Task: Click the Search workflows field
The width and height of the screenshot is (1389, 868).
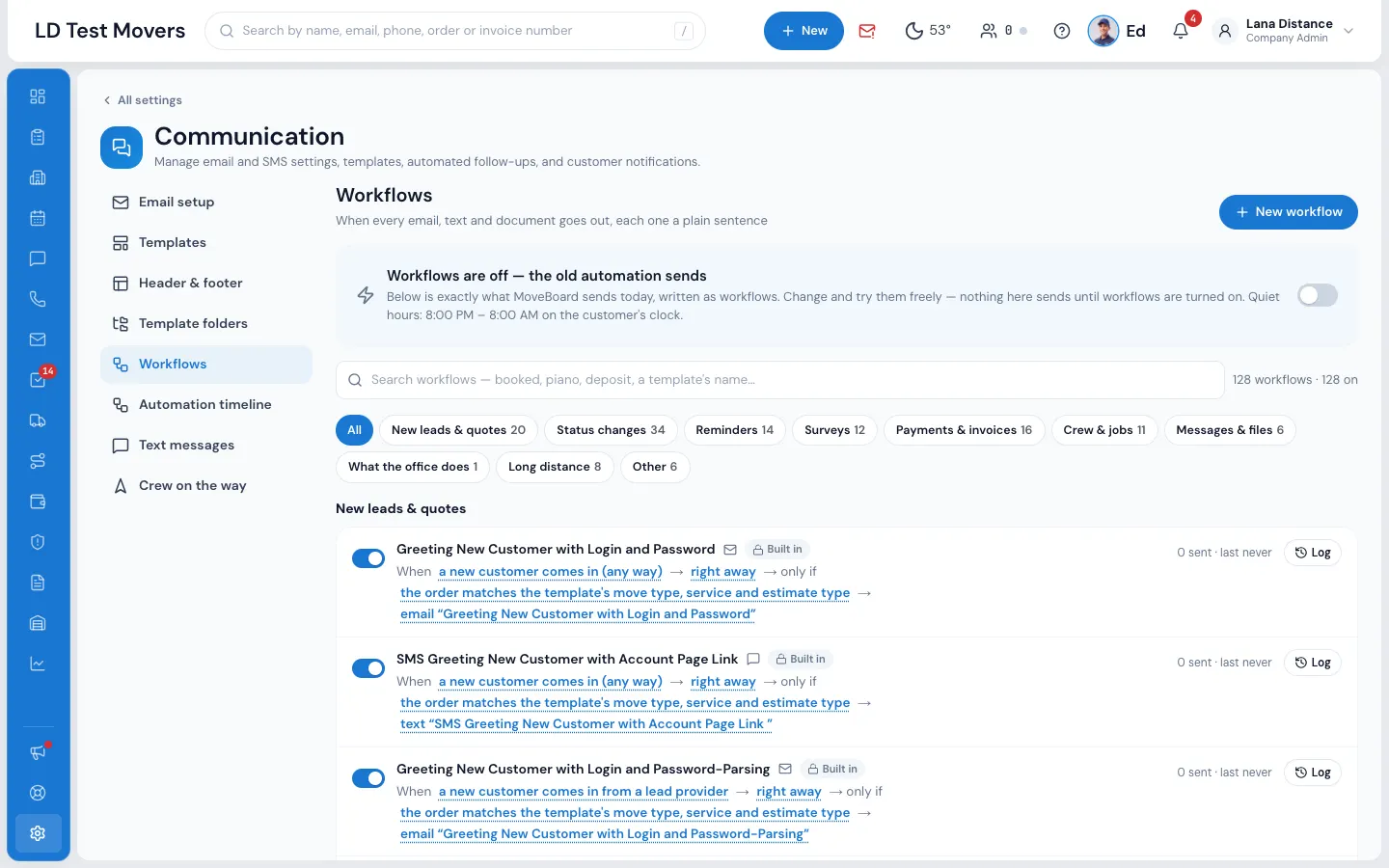Action: [780, 380]
